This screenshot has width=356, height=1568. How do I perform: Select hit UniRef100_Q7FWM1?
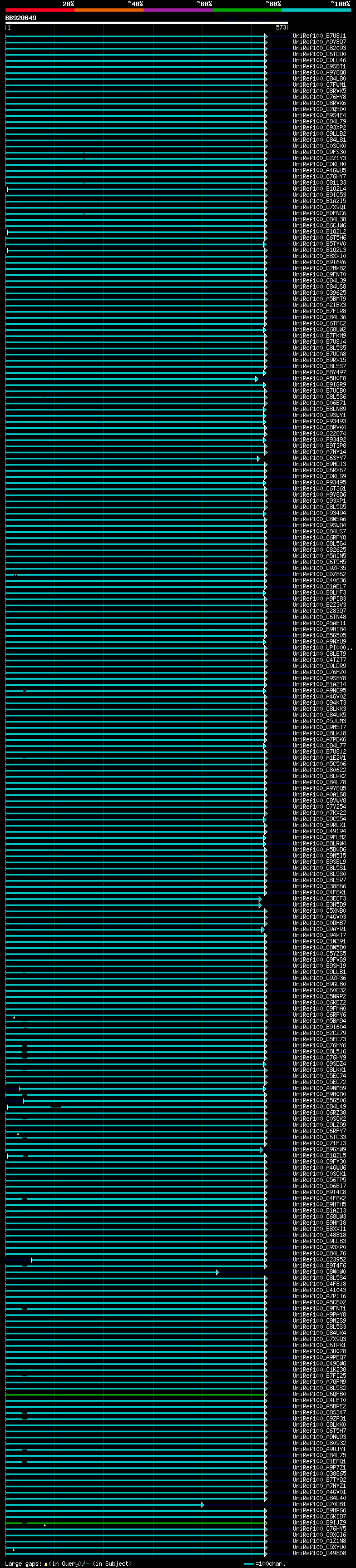coord(319,85)
